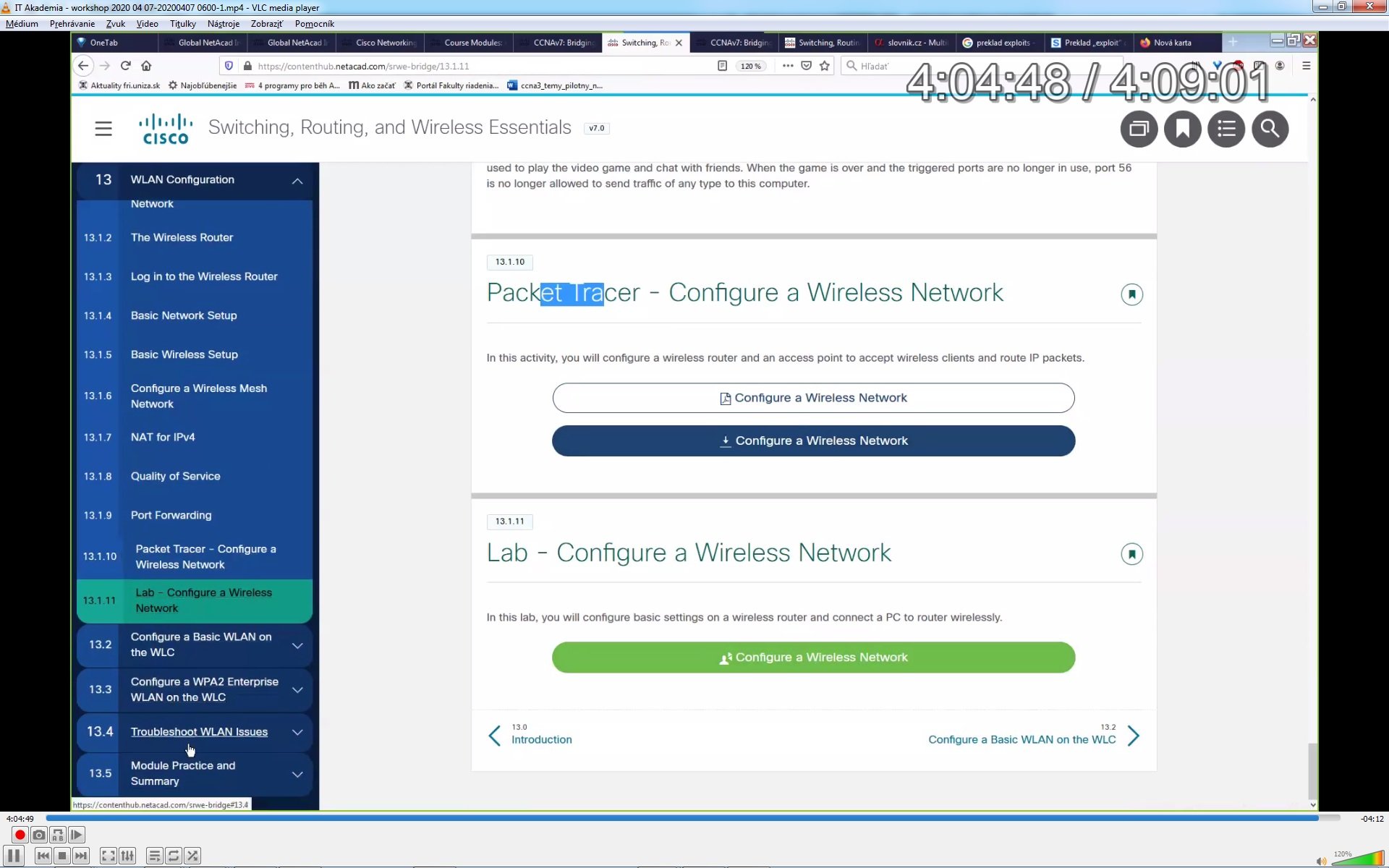1389x868 pixels.
Task: Open the Nástroje menu
Action: [x=224, y=24]
